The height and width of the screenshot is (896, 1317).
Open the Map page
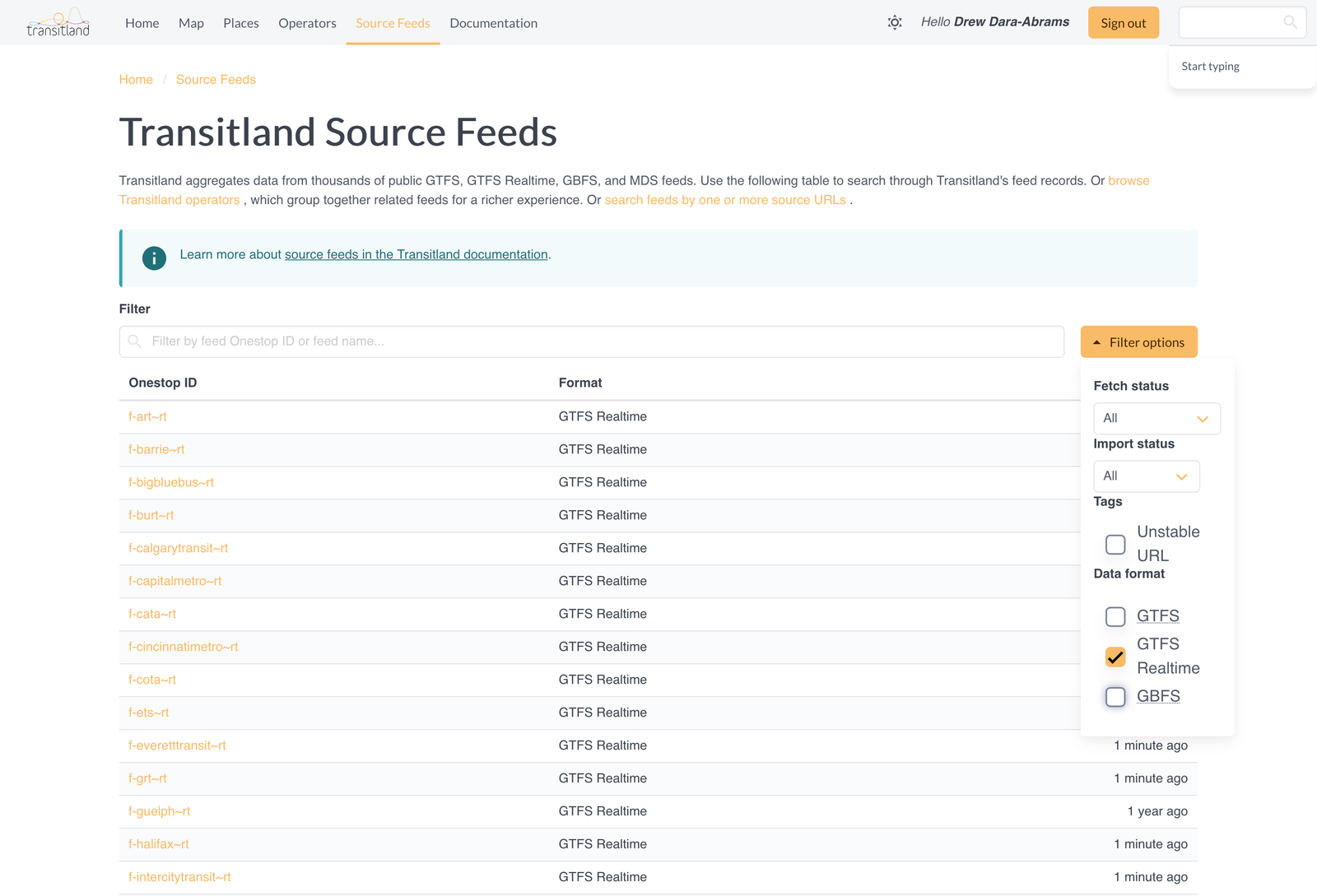(x=191, y=23)
